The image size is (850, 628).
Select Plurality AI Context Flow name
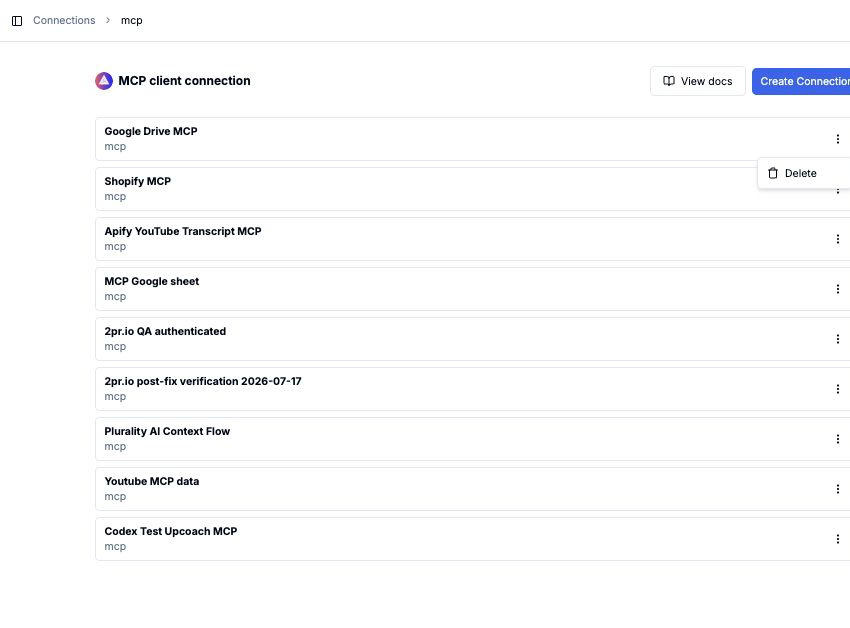(167, 431)
